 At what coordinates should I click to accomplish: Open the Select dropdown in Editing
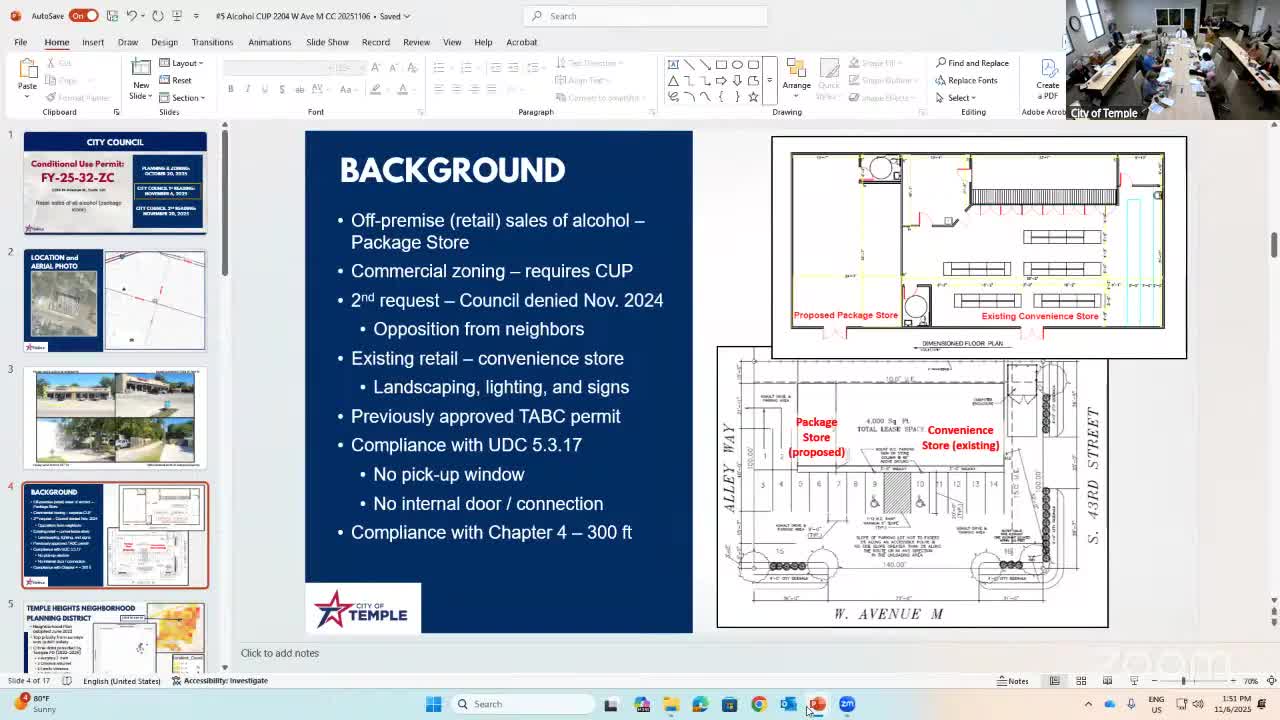pos(958,98)
